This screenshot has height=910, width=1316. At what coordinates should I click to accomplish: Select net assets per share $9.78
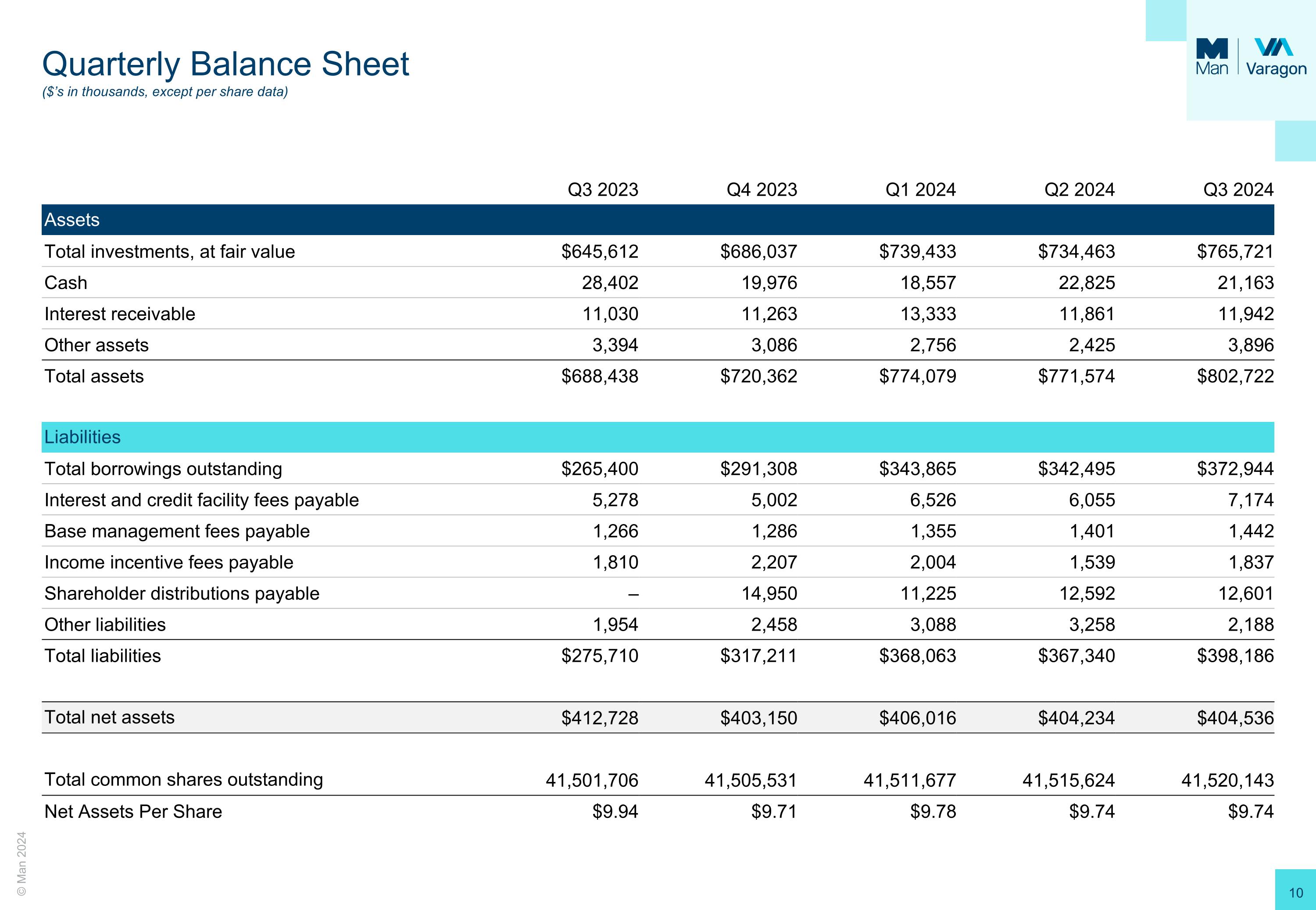click(x=933, y=811)
